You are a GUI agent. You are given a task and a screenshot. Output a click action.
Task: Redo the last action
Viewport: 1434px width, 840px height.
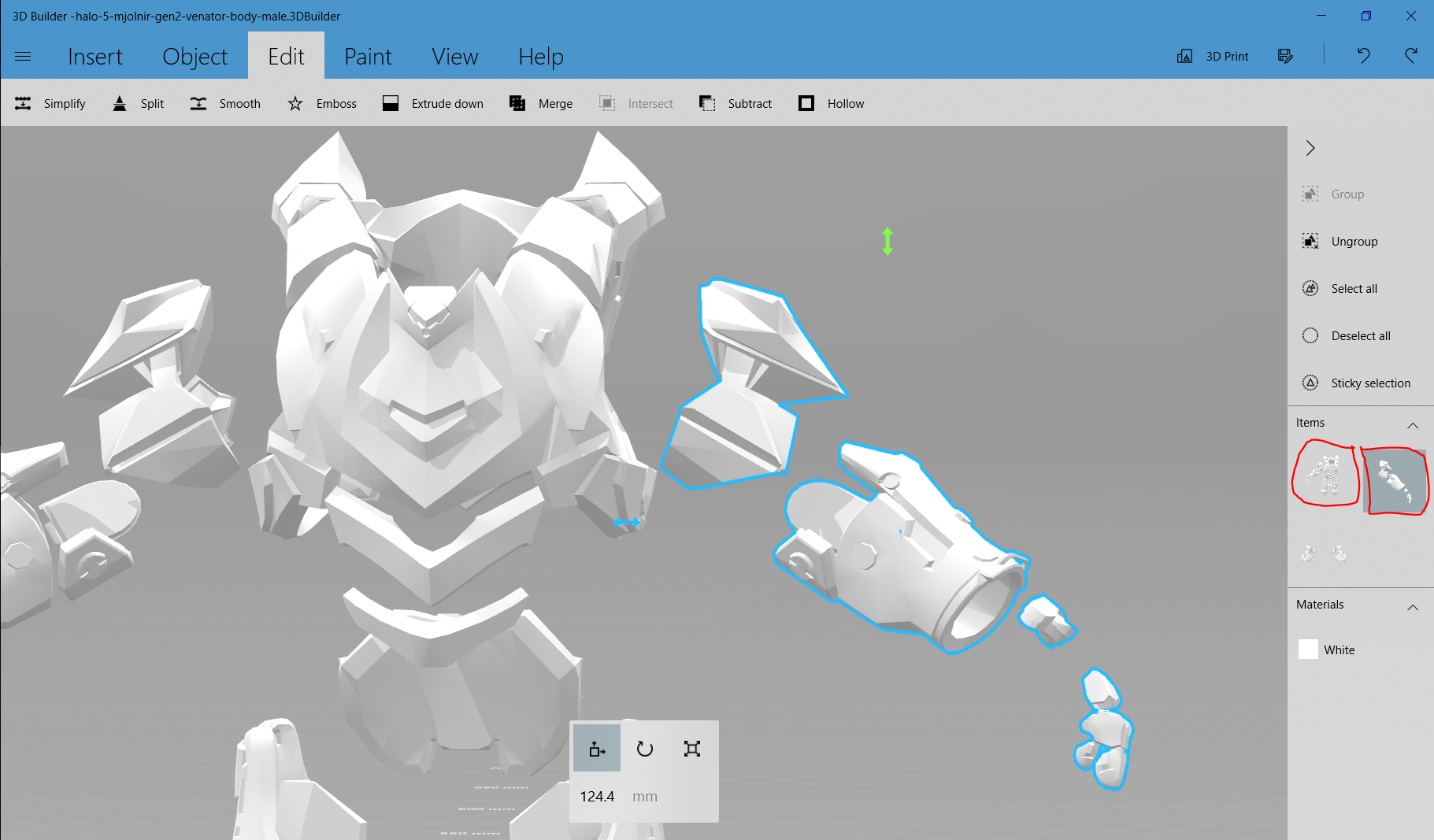tap(1411, 55)
